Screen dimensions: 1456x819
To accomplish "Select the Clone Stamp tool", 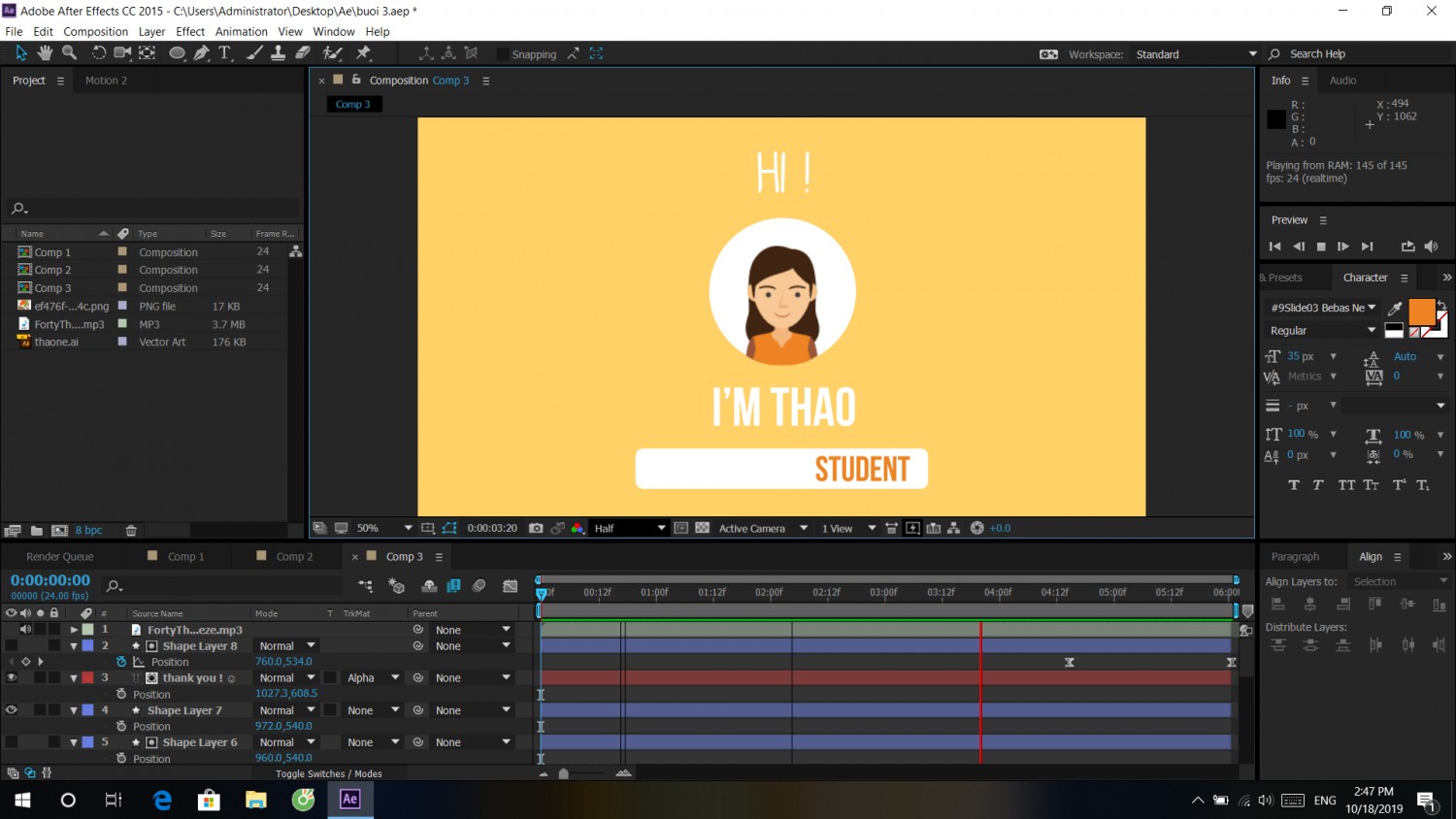I will click(278, 53).
